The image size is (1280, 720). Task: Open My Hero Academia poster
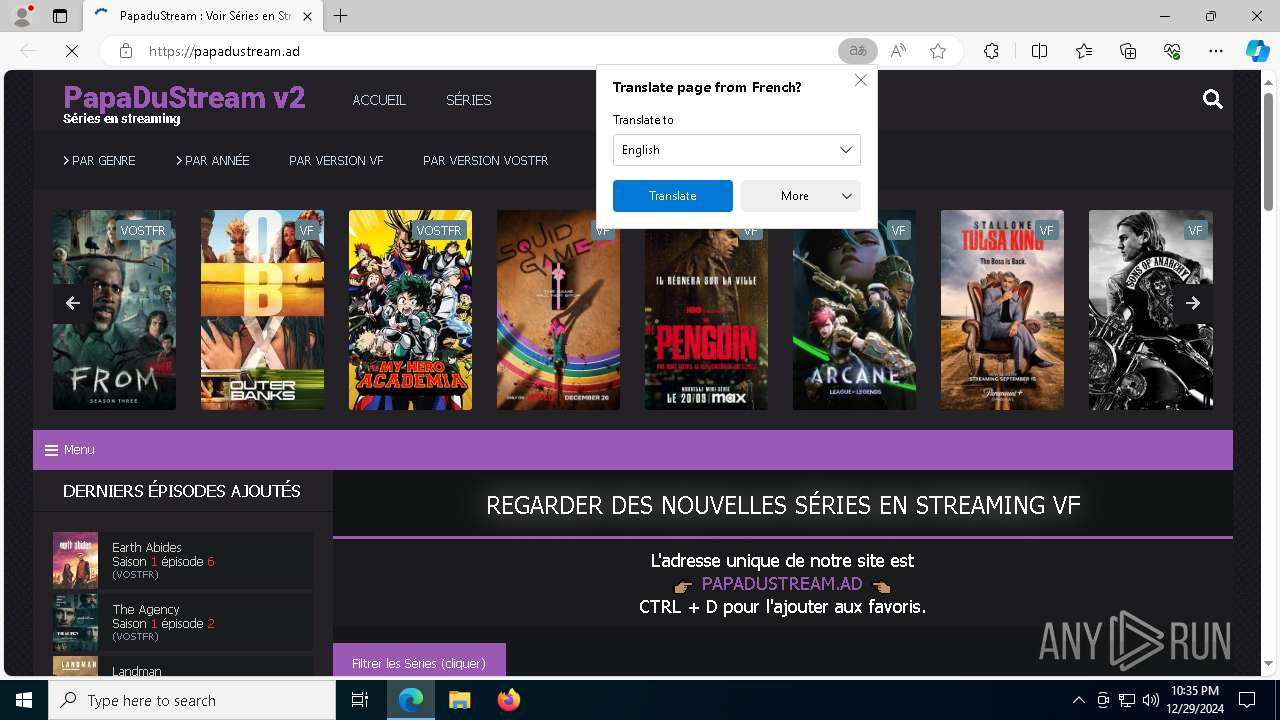pos(410,310)
